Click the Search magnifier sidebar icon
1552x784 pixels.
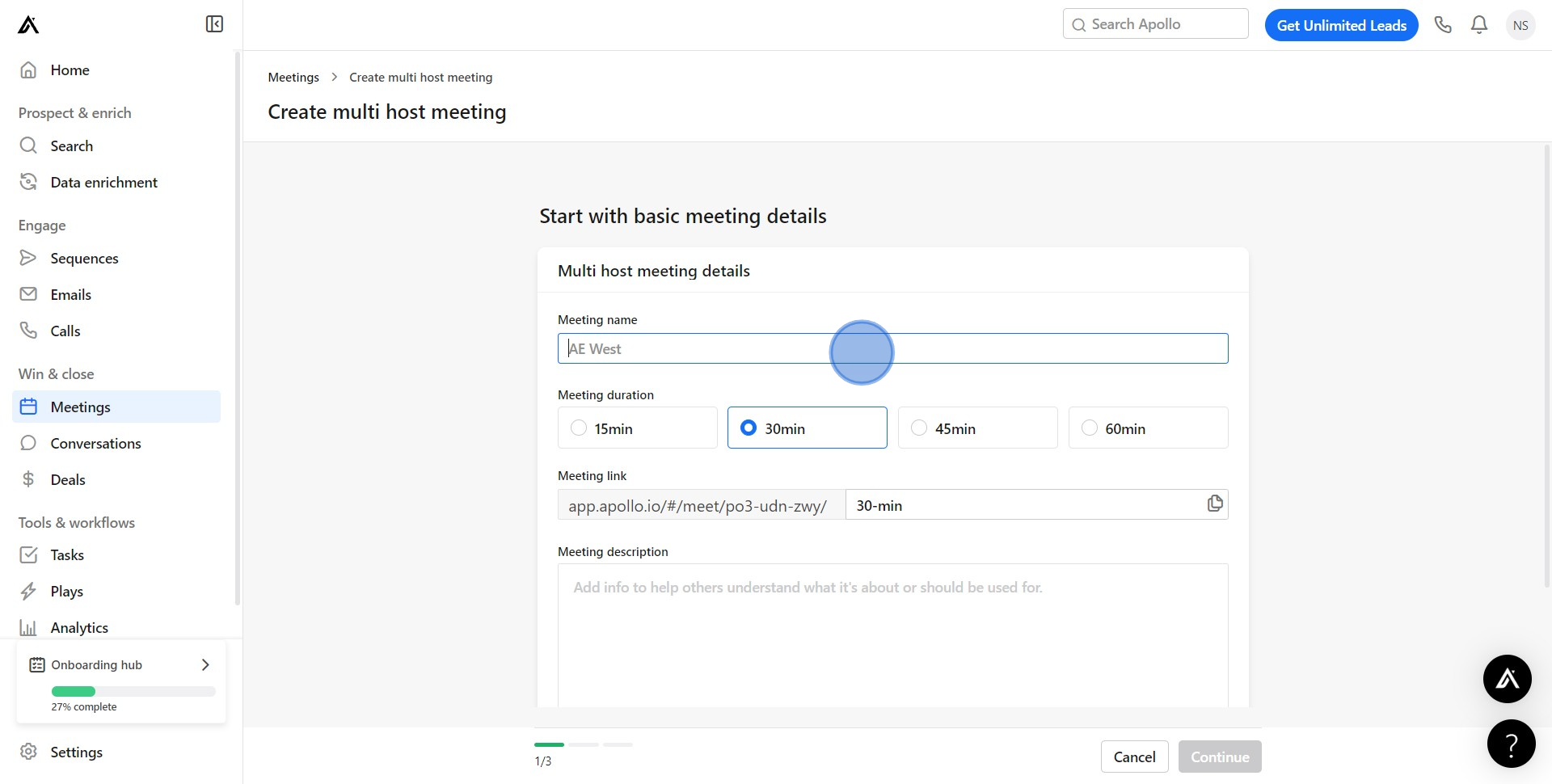(28, 145)
